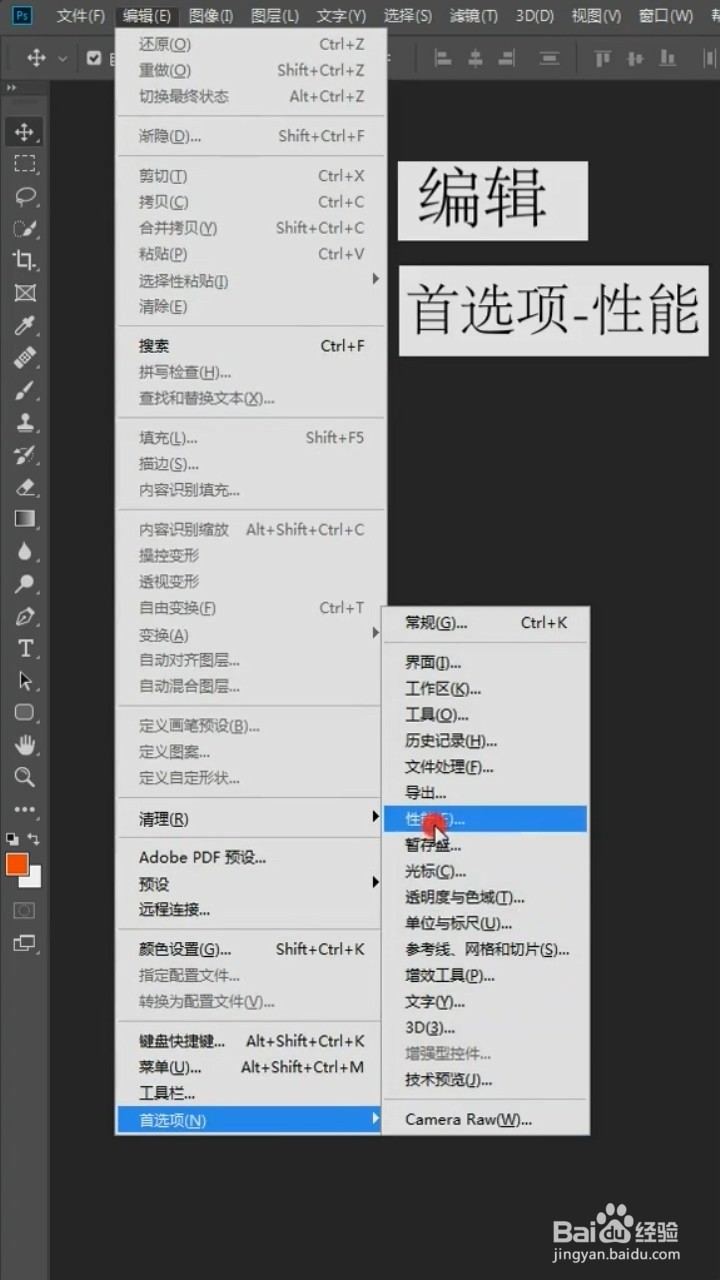Viewport: 720px width, 1280px height.
Task: Toggle the Auto-Select checkbox in options bar
Action: pyautogui.click(x=94, y=58)
